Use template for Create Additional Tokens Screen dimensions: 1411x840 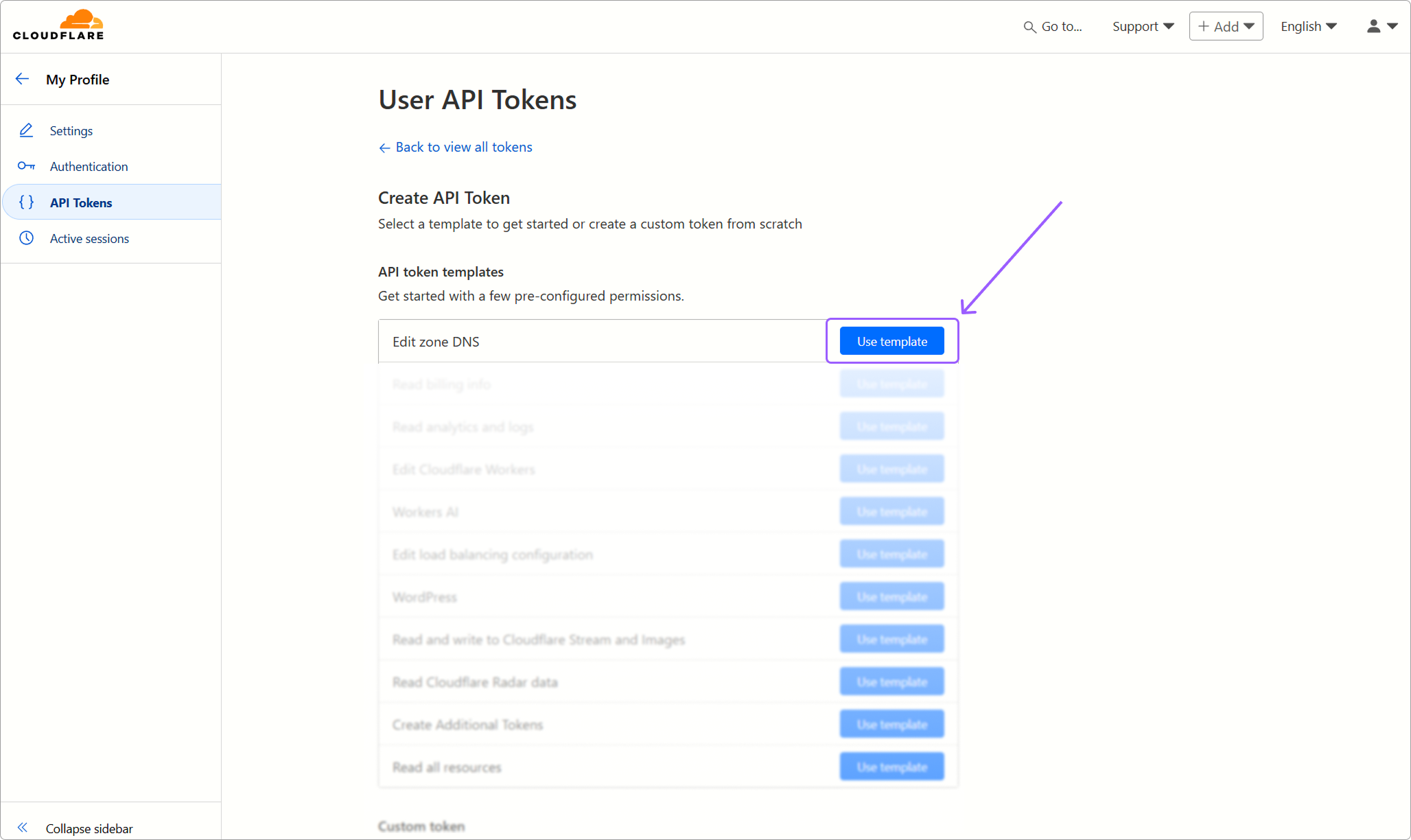coord(891,724)
